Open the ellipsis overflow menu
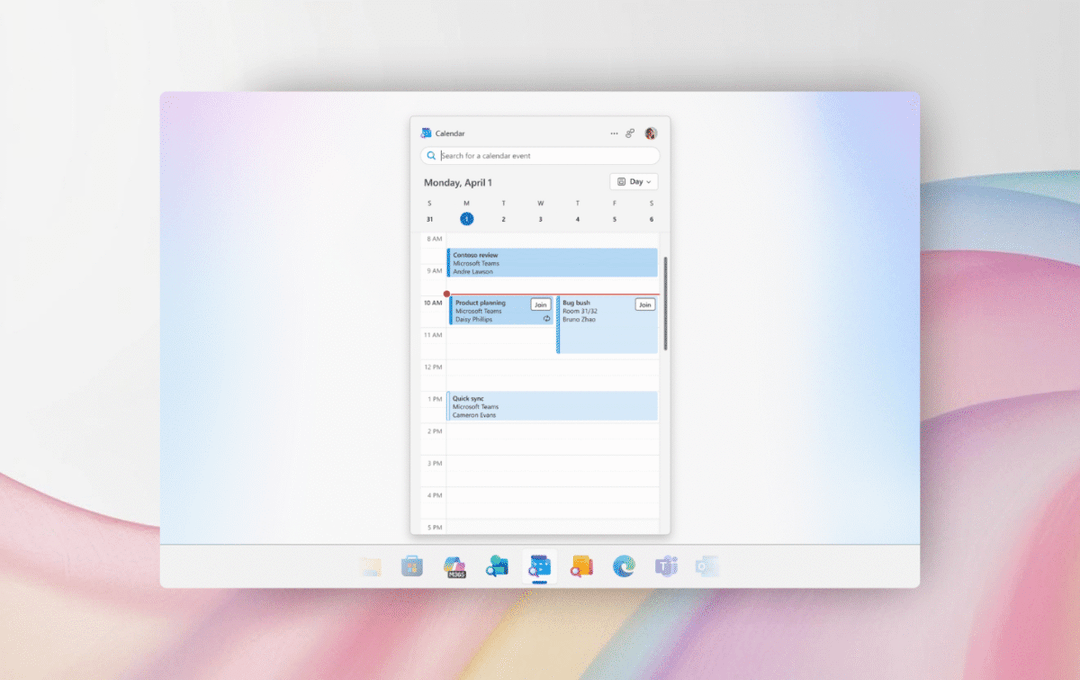The height and width of the screenshot is (680, 1080). 613,133
